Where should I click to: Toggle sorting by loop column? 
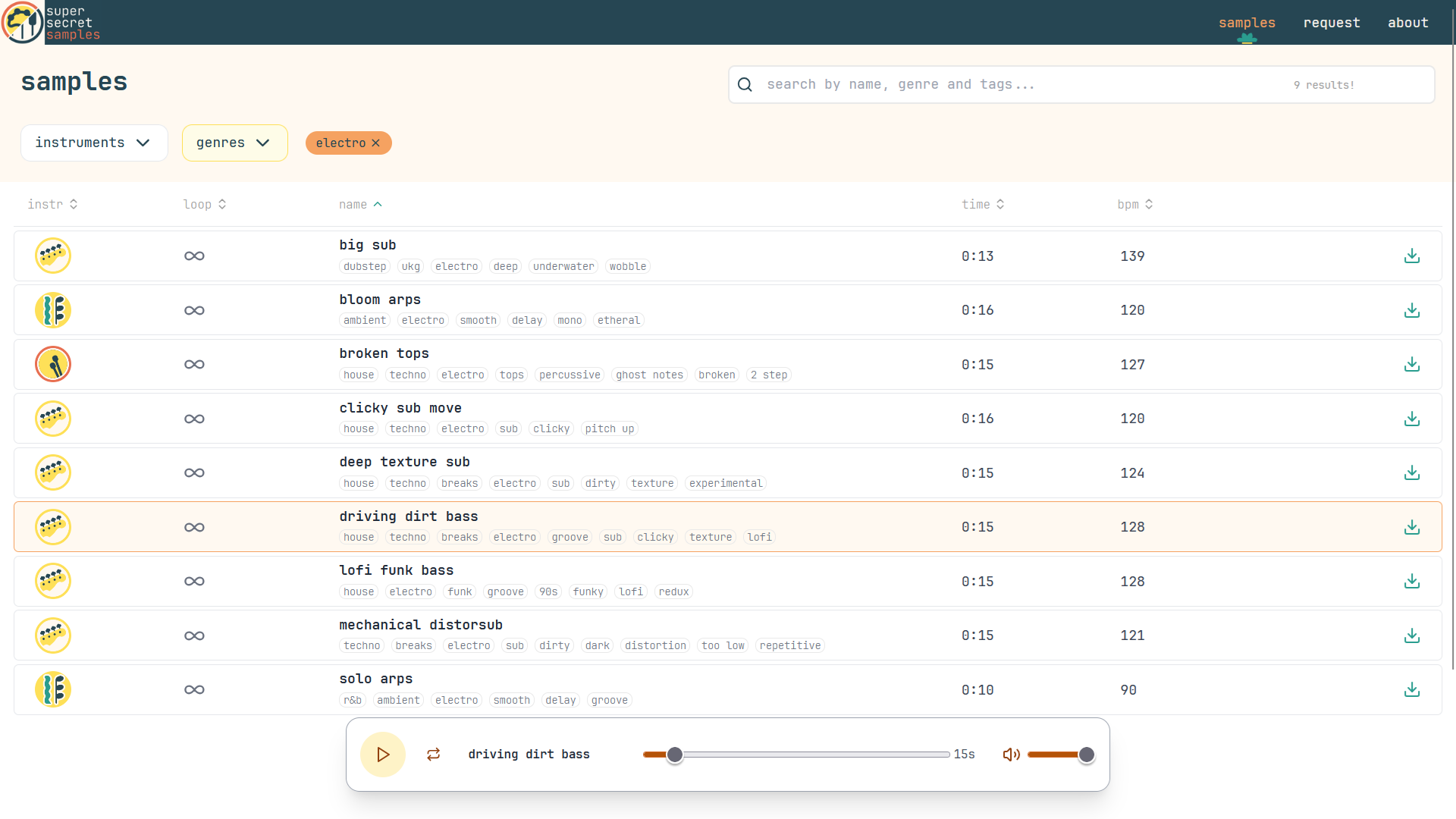click(x=205, y=205)
